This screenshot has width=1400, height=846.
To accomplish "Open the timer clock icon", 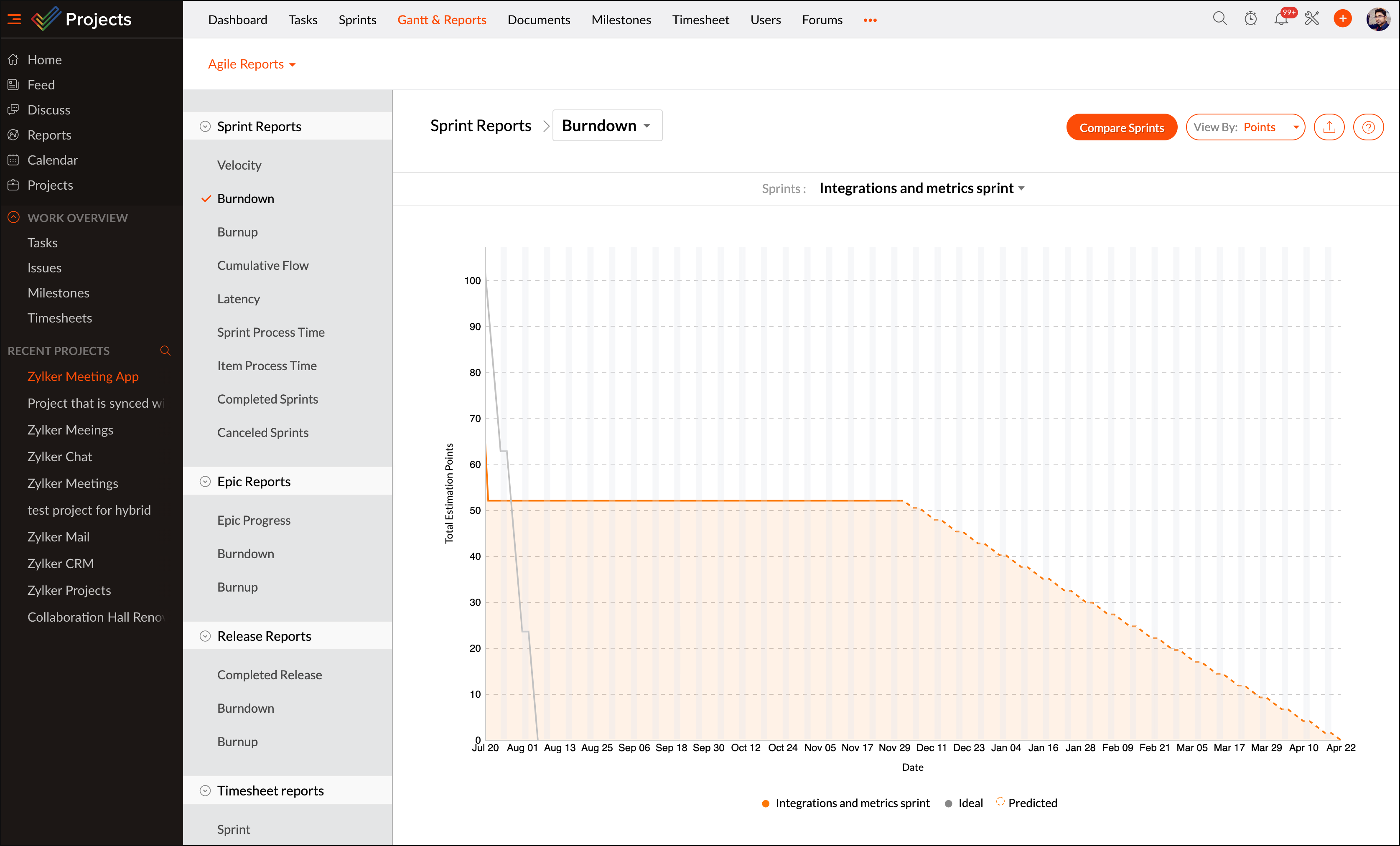I will point(1250,19).
